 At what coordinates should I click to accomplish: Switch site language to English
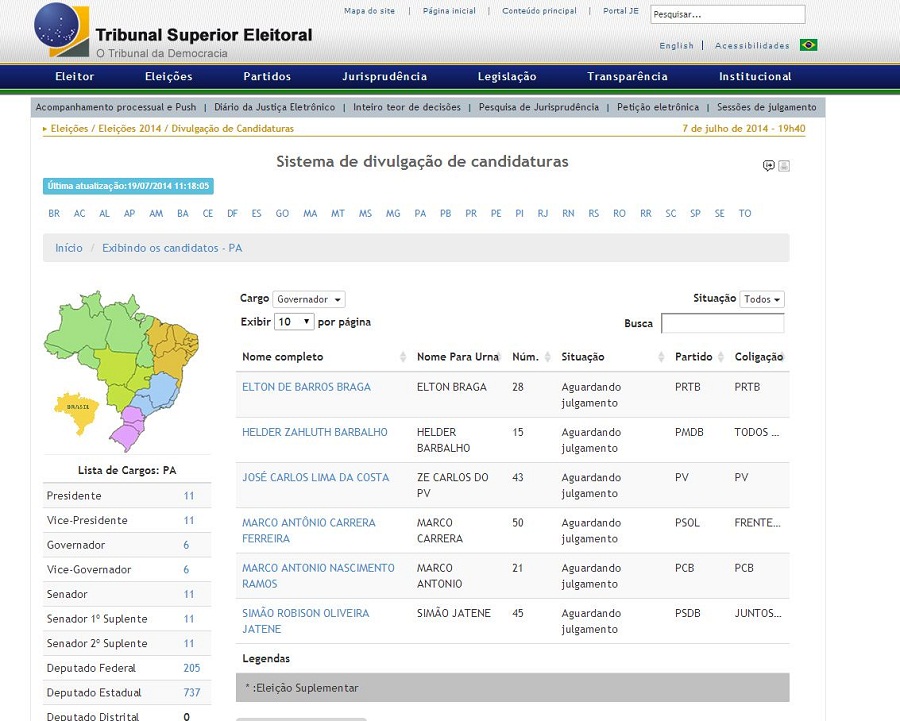pos(676,46)
